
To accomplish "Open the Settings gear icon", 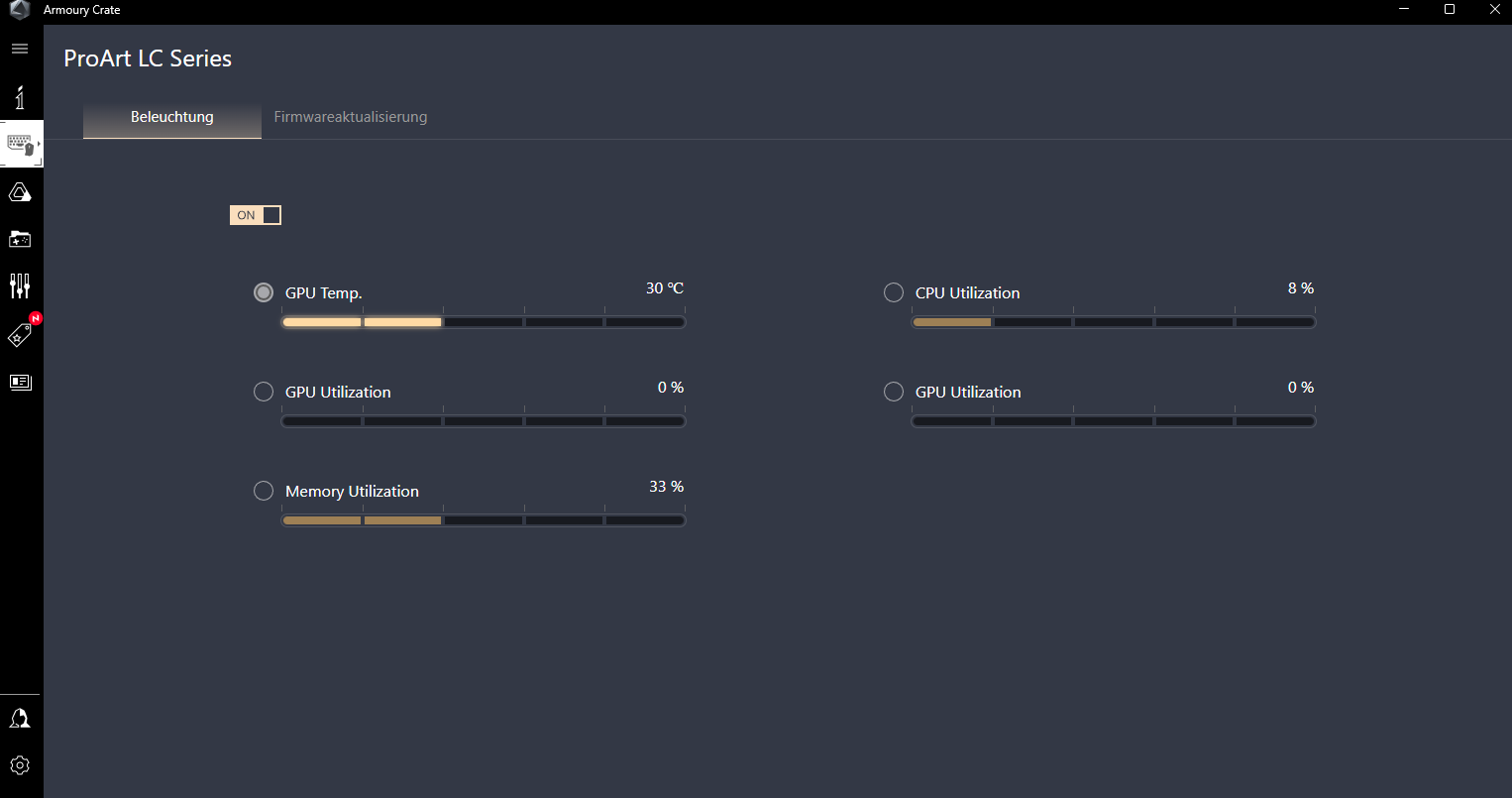I will 20,765.
